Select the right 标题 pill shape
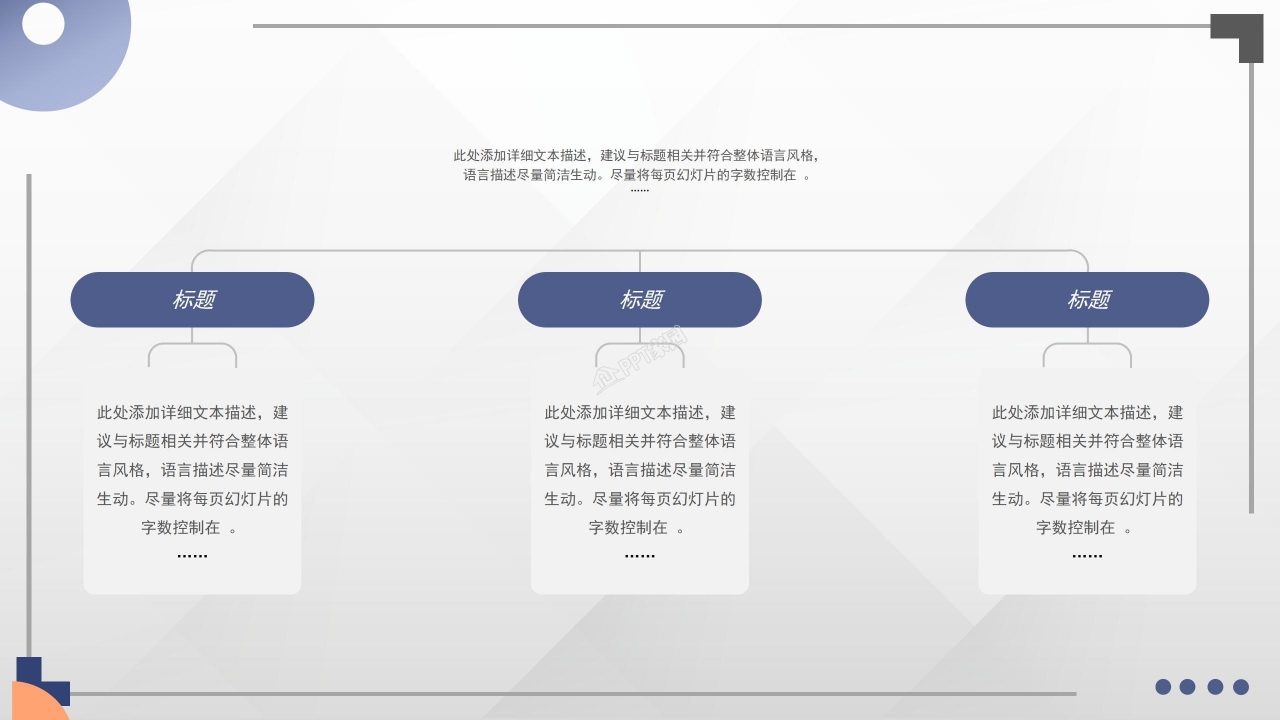Image resolution: width=1280 pixels, height=720 pixels. coord(1087,300)
